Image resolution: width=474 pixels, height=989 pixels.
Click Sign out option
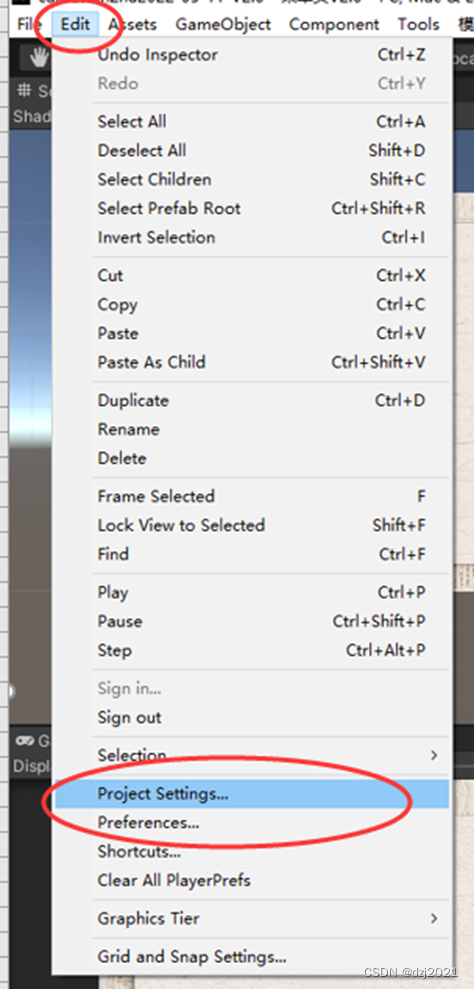[252, 717]
